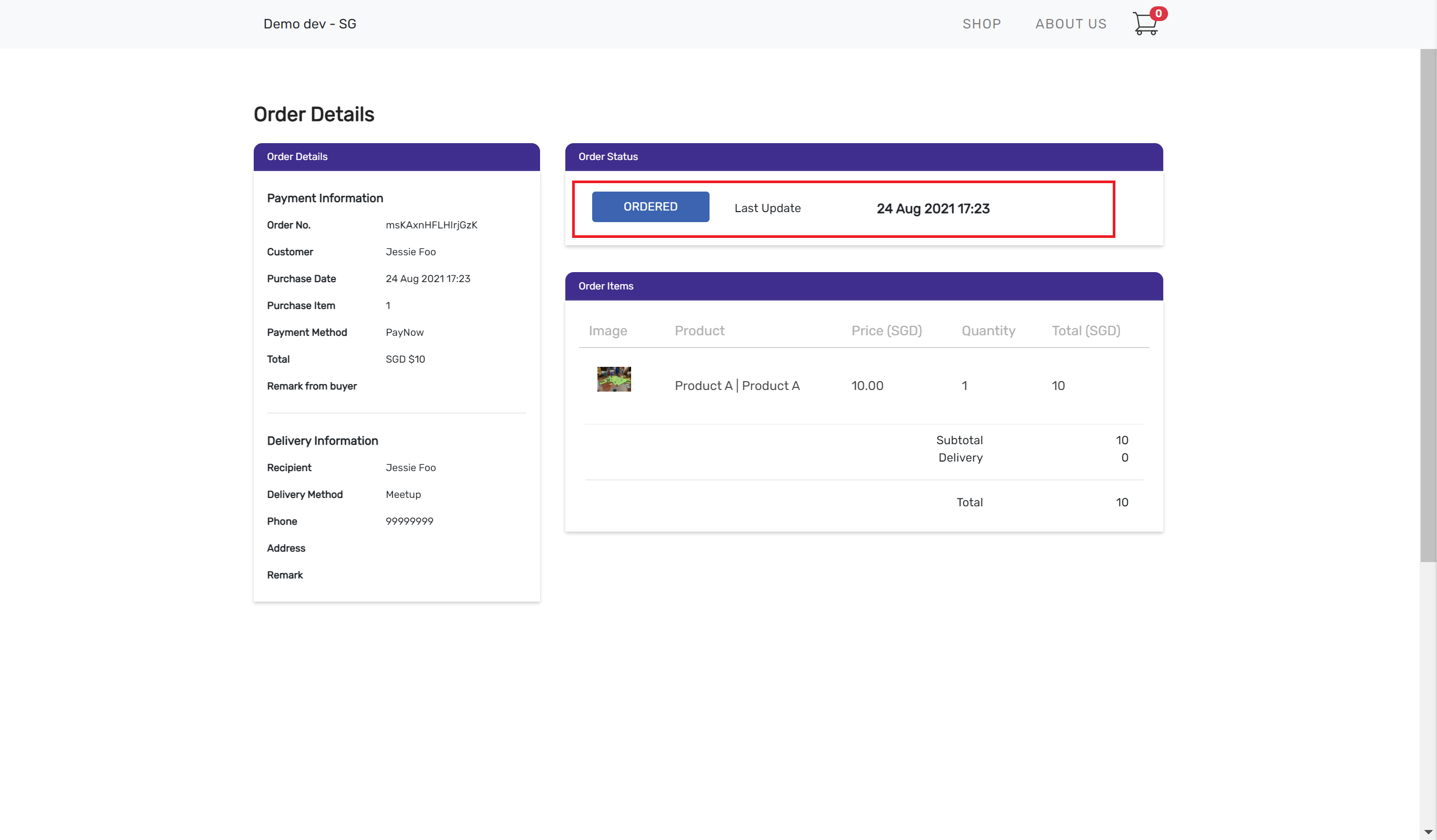Open the Product A thumbnail image
Screen dimensions: 1437x840
[614, 379]
